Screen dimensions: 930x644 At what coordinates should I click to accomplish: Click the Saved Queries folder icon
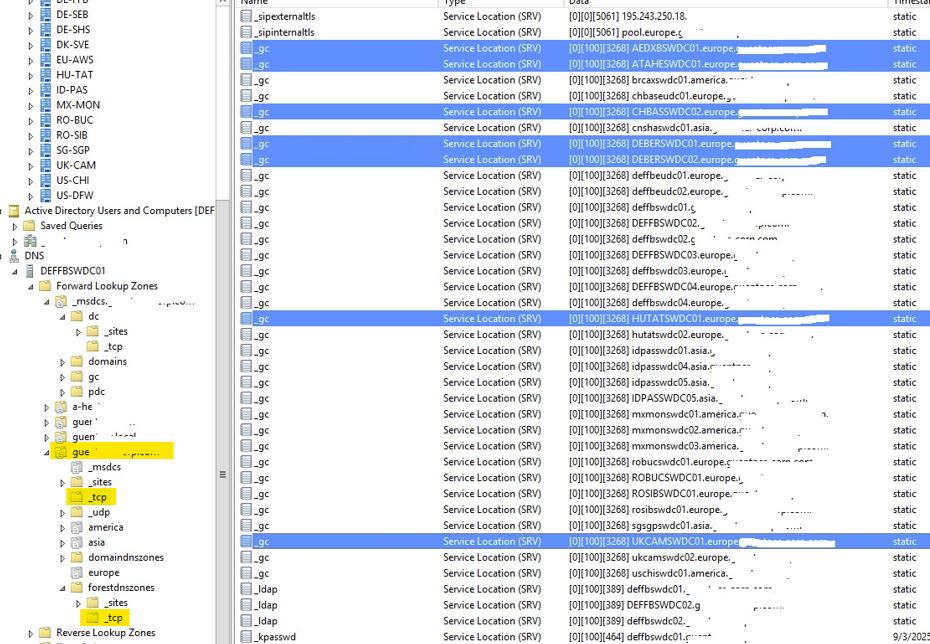(29, 226)
